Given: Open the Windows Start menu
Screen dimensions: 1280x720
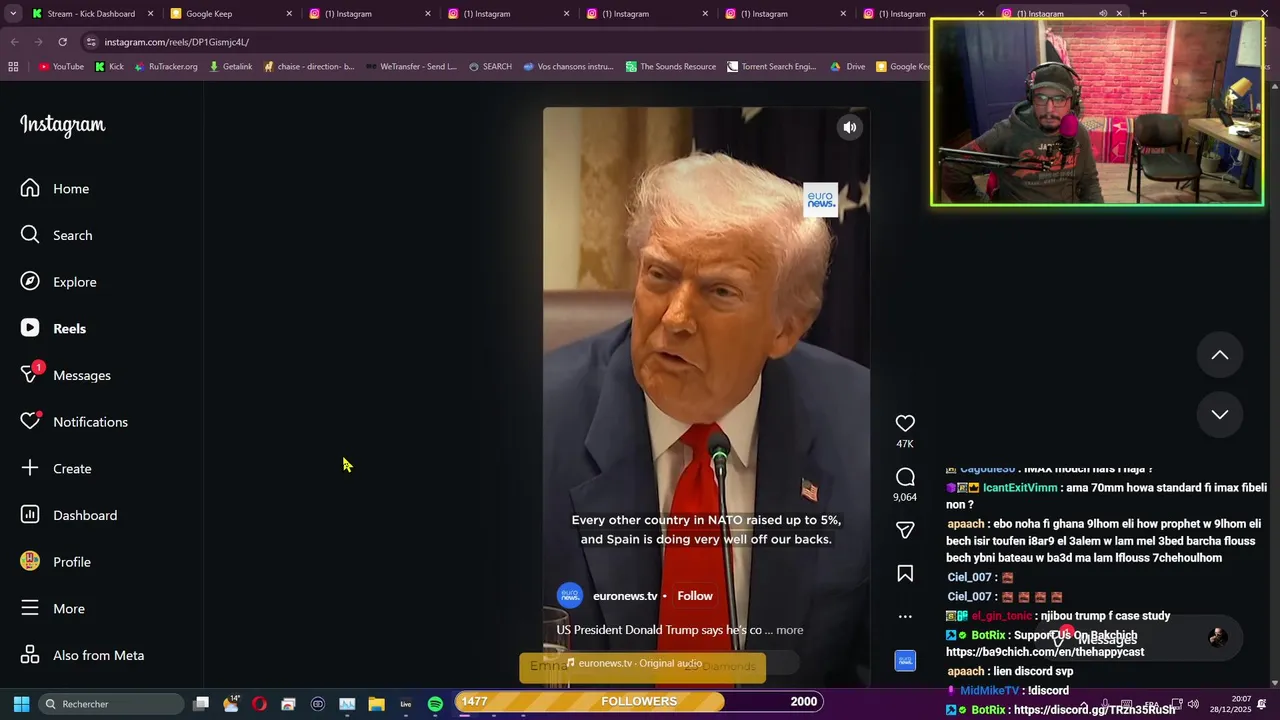Looking at the screenshot, I should point(21,704).
